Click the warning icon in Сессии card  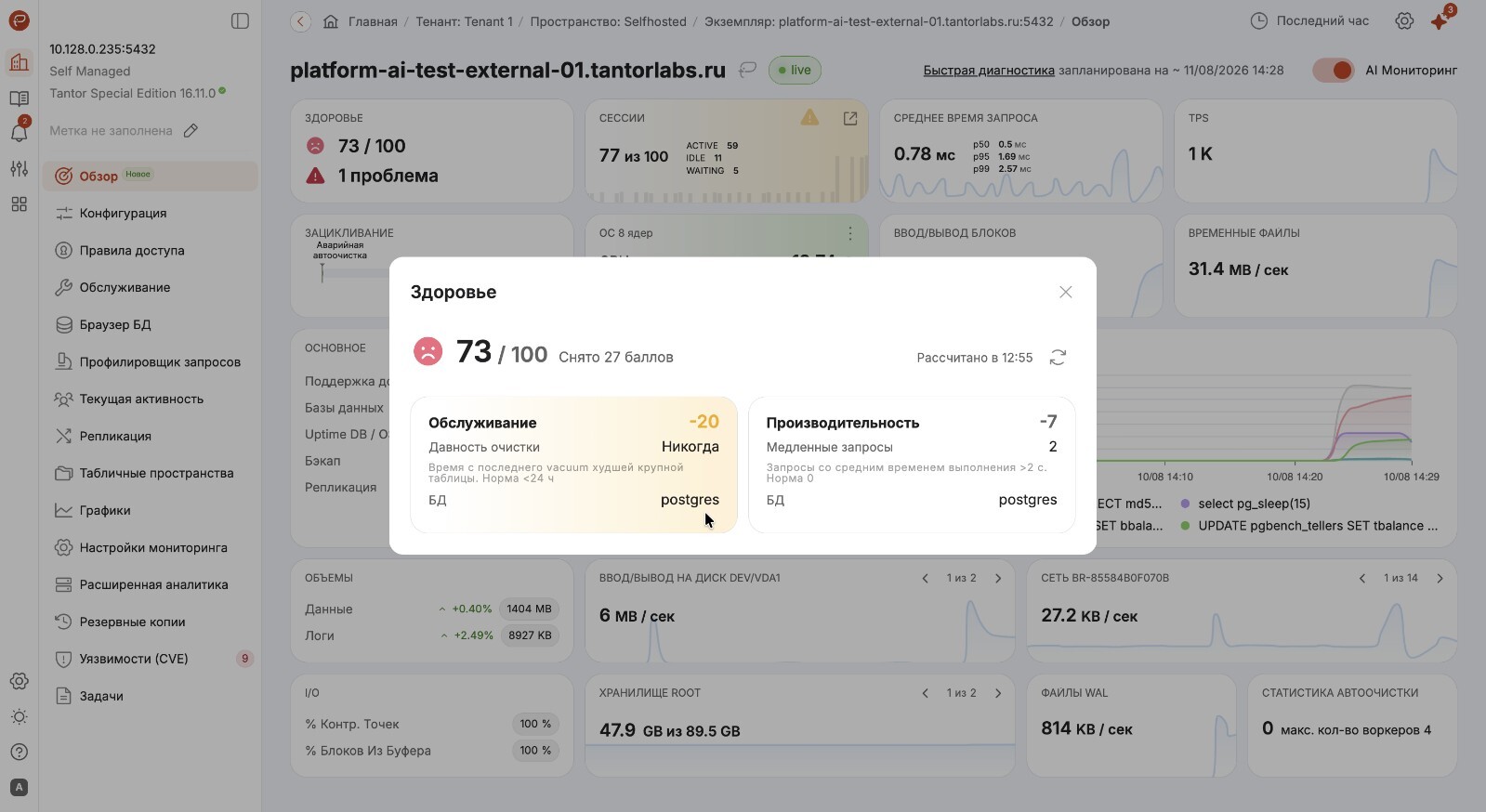point(809,118)
